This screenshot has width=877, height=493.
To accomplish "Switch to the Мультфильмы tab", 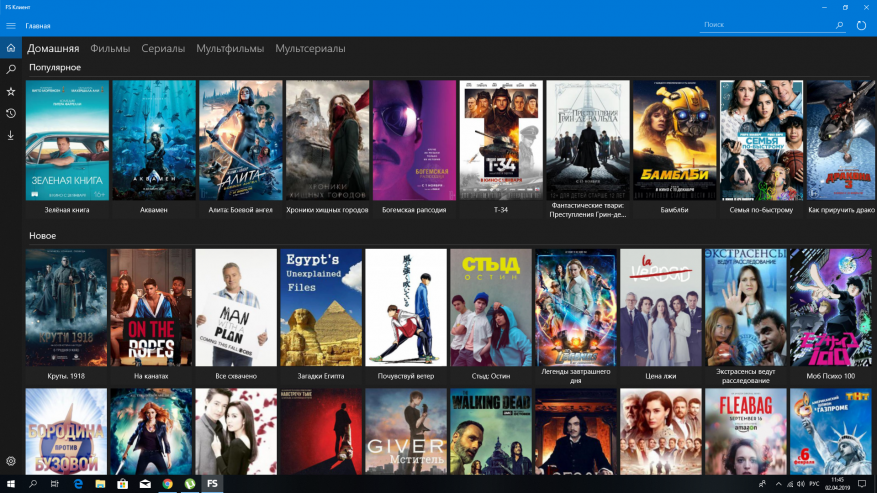I will tap(230, 49).
